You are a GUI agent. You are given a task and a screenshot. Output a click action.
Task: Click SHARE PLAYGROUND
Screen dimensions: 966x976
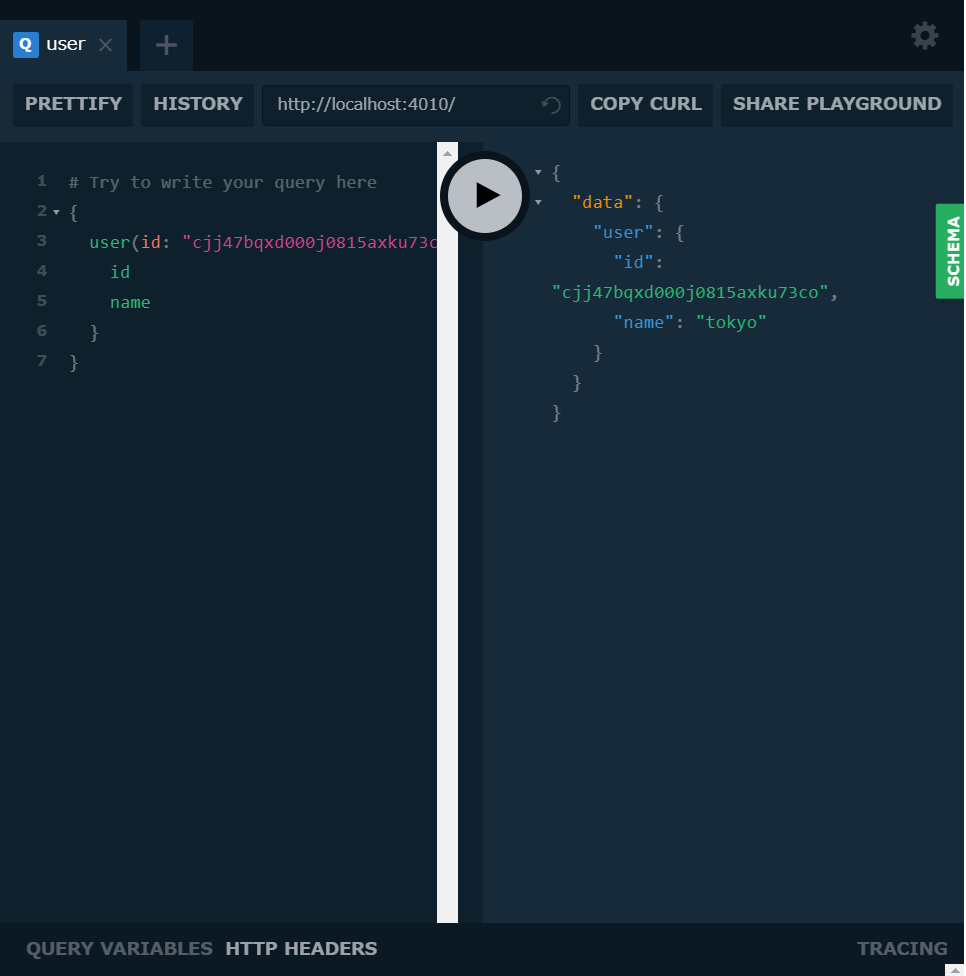pyautogui.click(x=836, y=104)
